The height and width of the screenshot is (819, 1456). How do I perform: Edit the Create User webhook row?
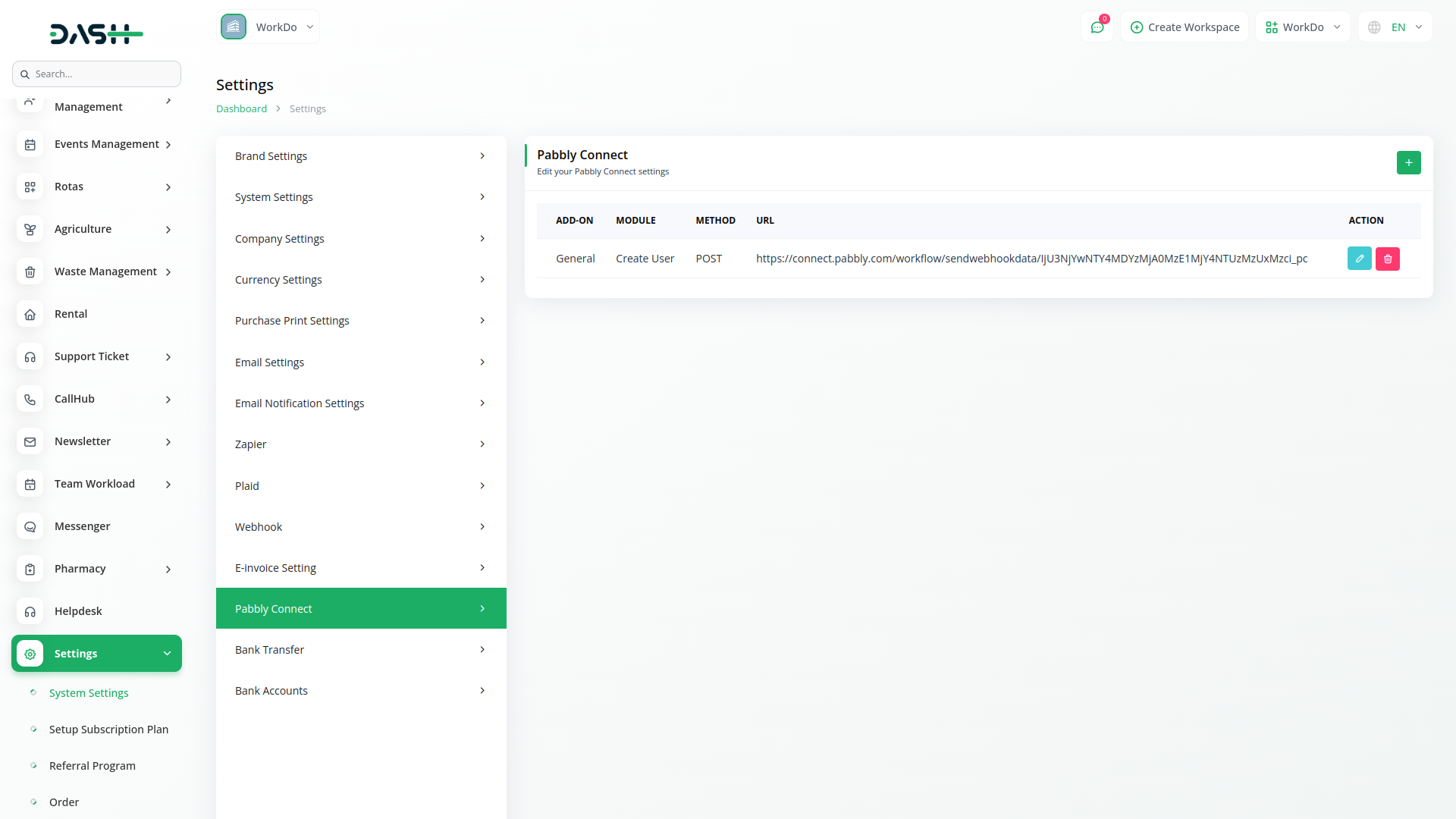pyautogui.click(x=1360, y=259)
